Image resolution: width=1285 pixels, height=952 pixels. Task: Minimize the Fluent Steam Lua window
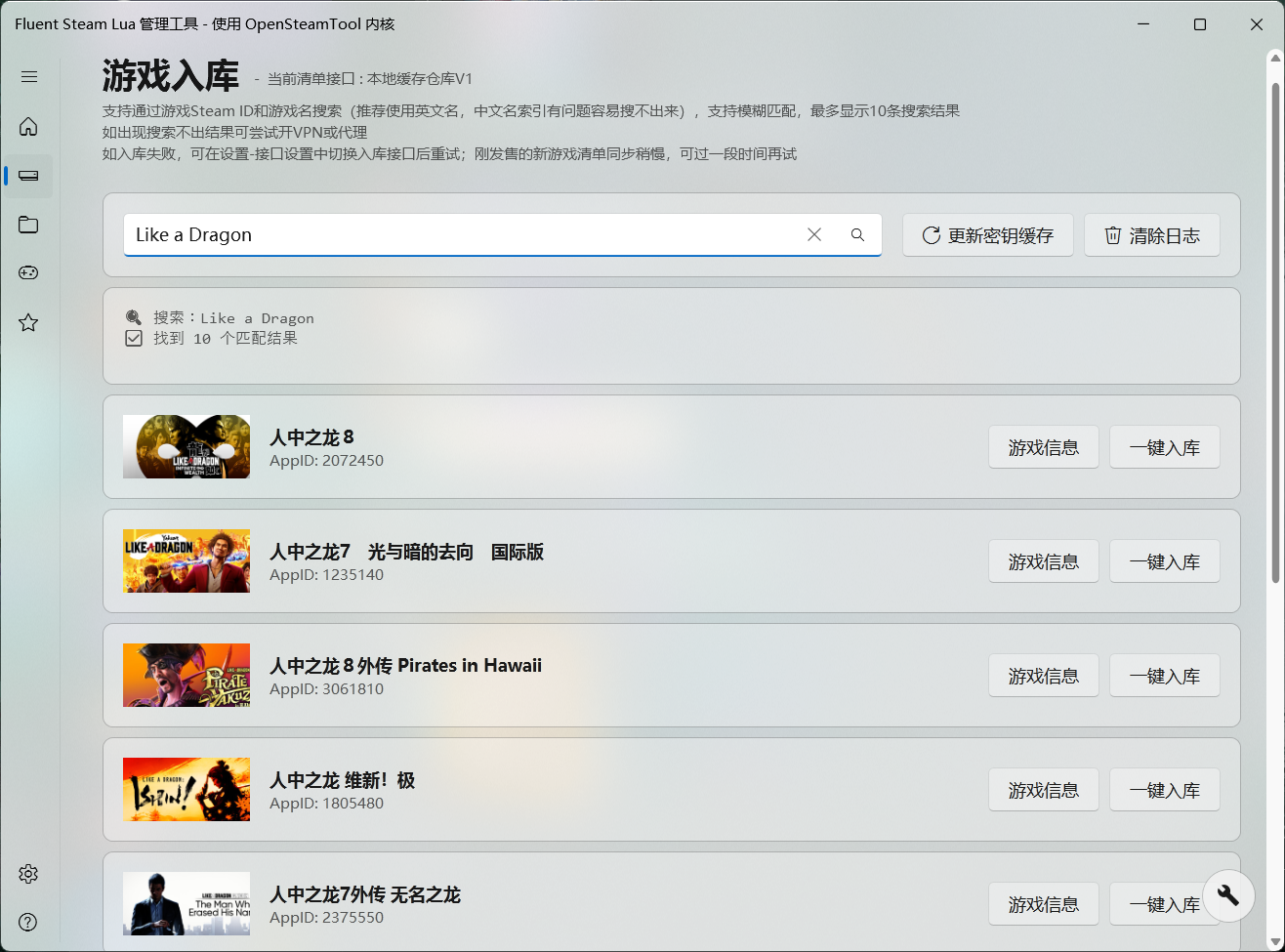1142,24
